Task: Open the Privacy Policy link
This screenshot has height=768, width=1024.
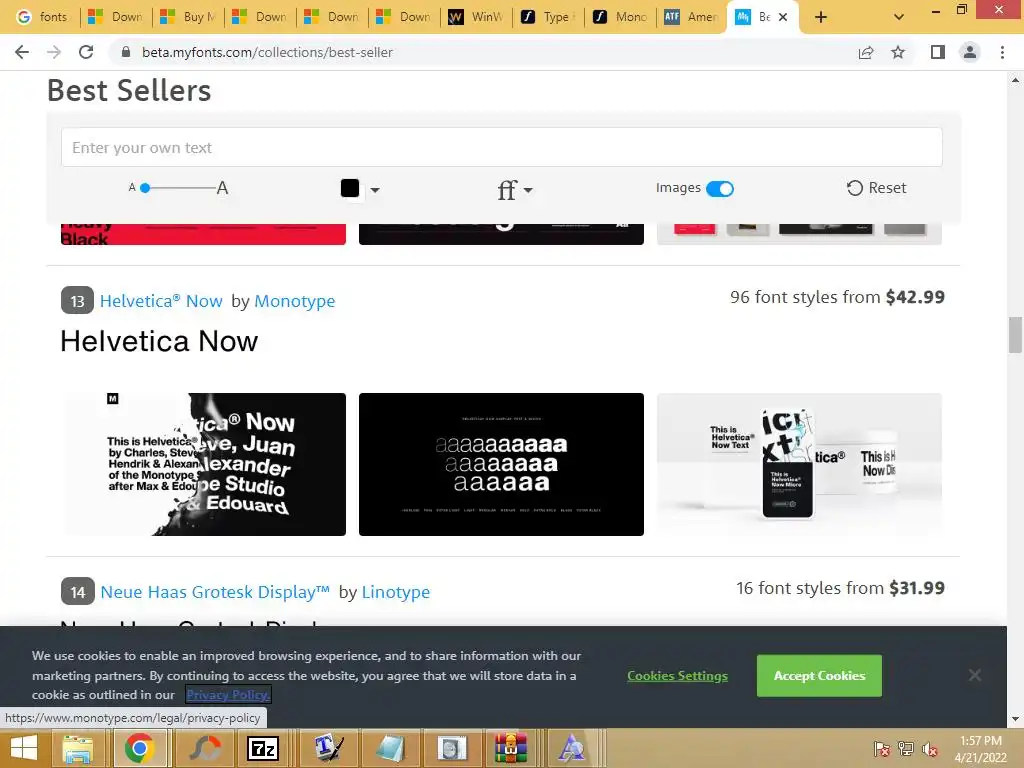Action: (x=228, y=695)
